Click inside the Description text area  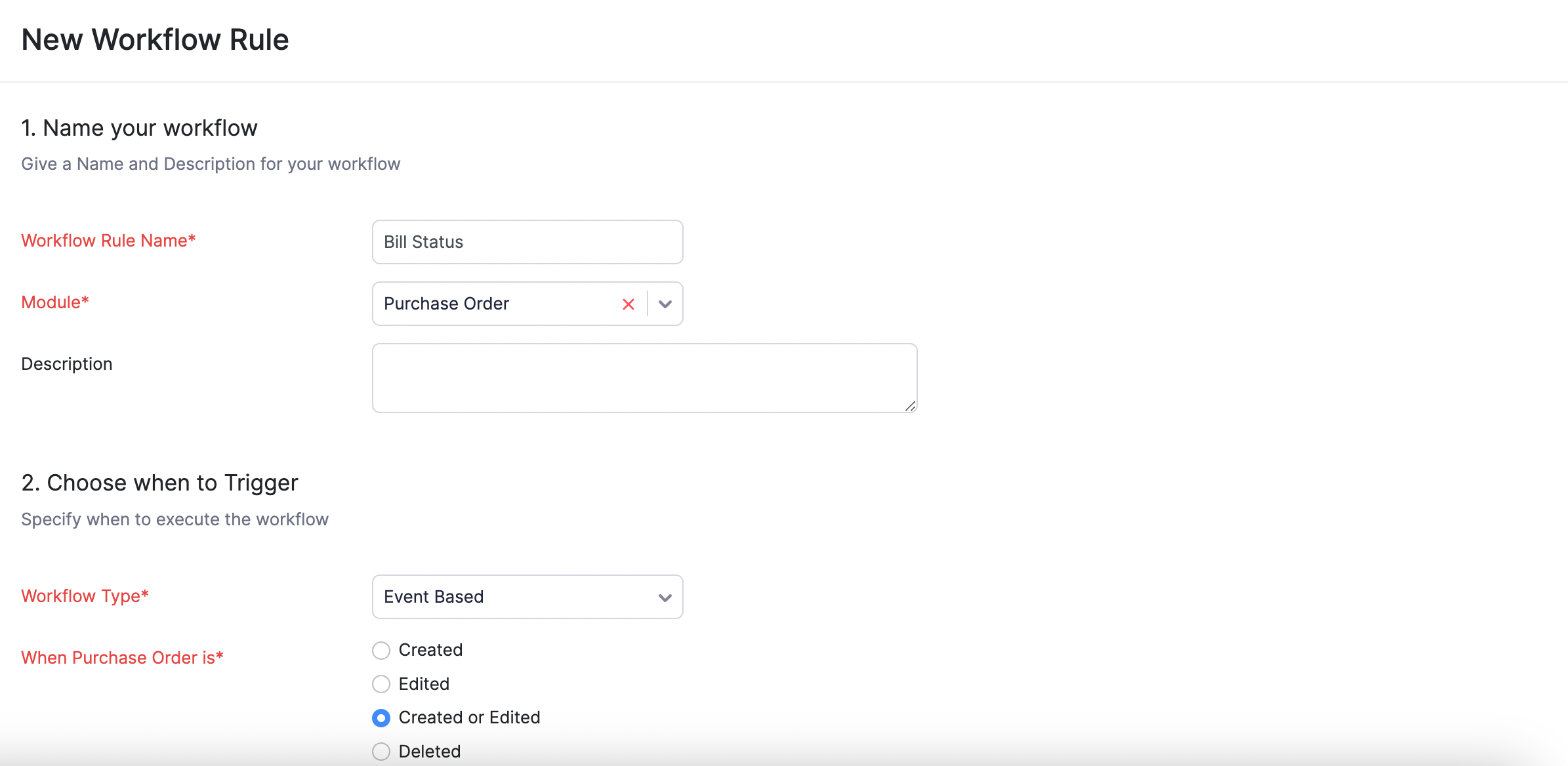pyautogui.click(x=645, y=378)
